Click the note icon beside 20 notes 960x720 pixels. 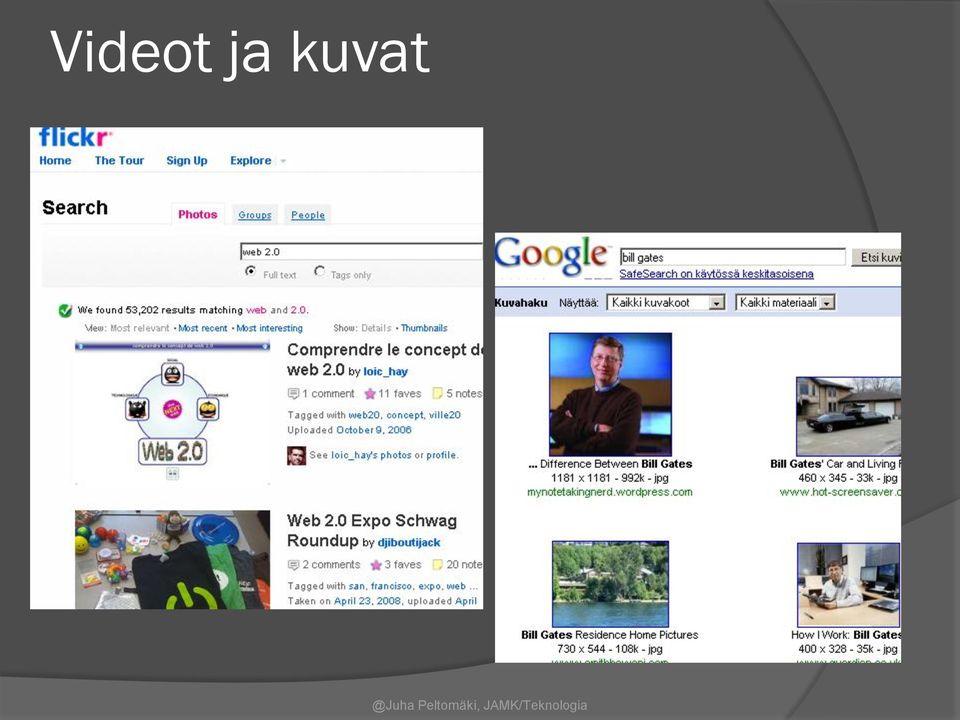click(437, 564)
